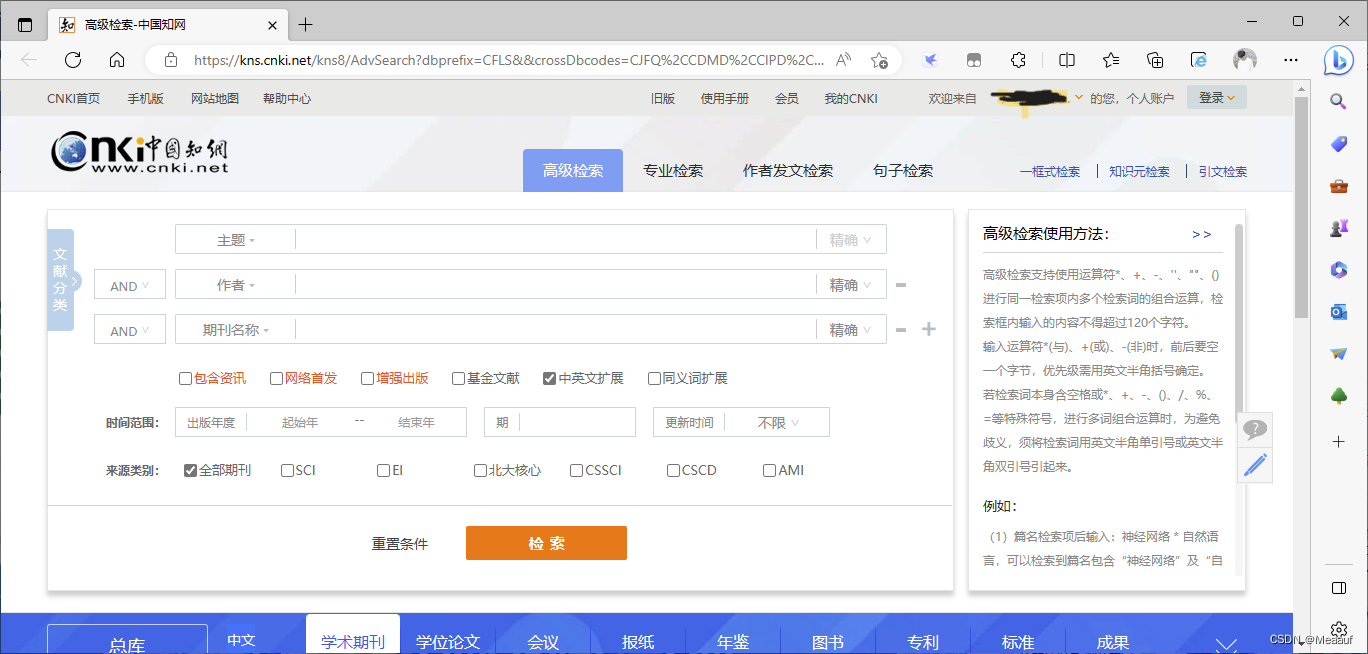The image size is (1368, 654).
Task: Click the 主题 search text input field
Action: pyautogui.click(x=556, y=240)
